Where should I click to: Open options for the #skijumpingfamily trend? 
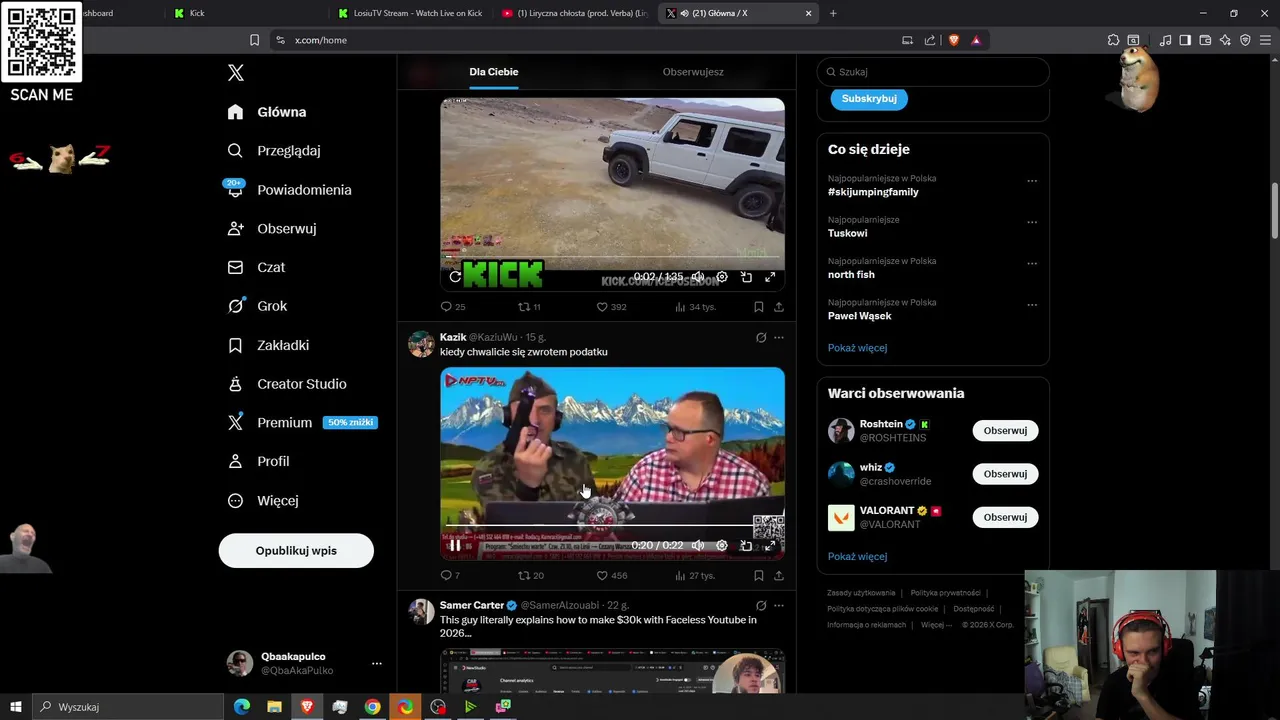[1032, 181]
